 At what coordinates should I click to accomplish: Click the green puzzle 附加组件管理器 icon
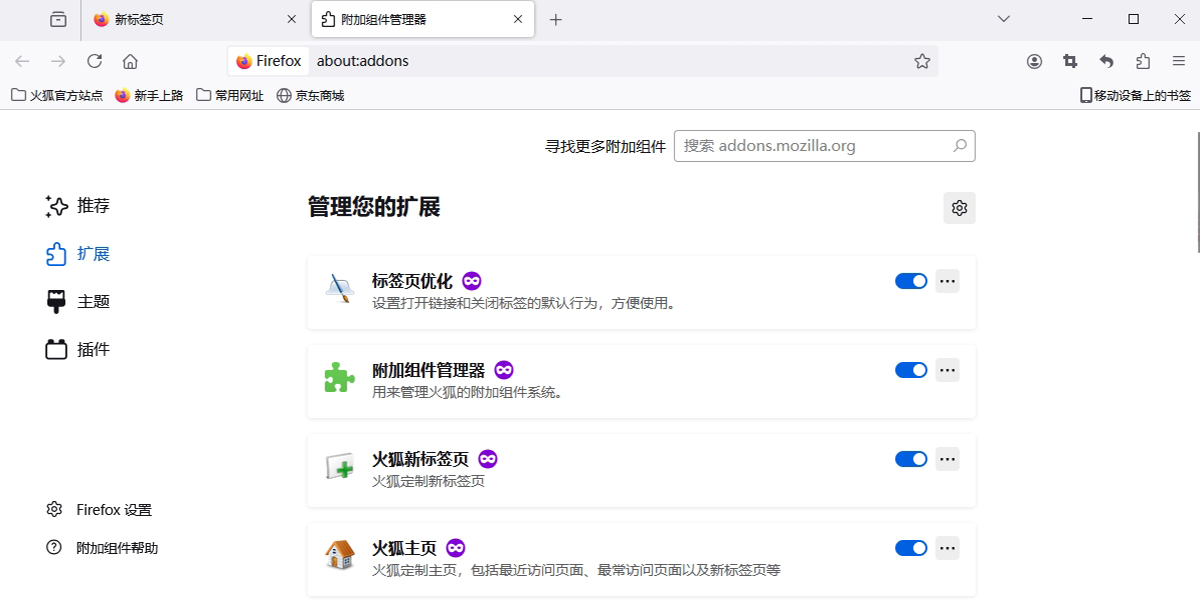pos(340,378)
